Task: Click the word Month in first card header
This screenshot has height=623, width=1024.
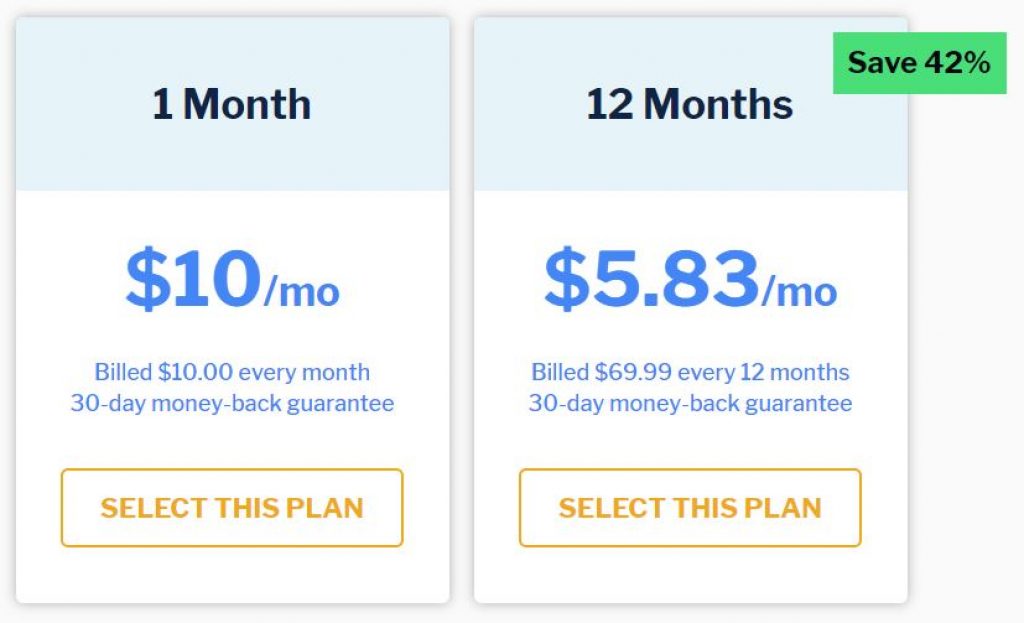Action: tap(247, 104)
